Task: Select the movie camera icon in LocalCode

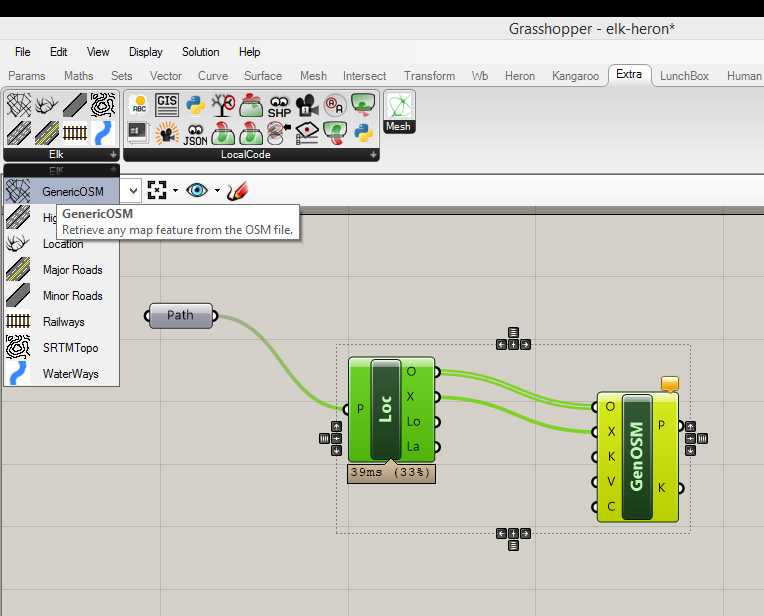Action: coord(307,105)
